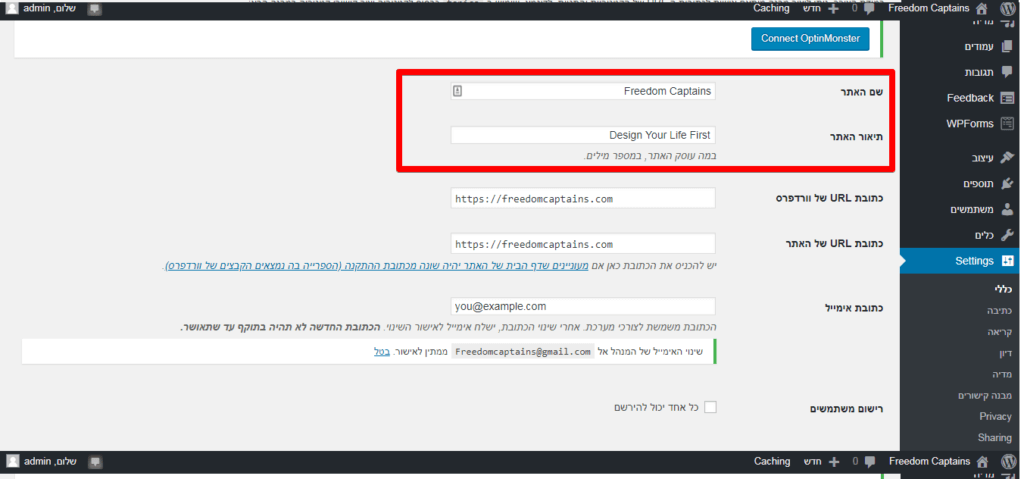Open the Privacy settings submenu item
Screen dimensions: 1024x479
pyautogui.click(x=995, y=416)
